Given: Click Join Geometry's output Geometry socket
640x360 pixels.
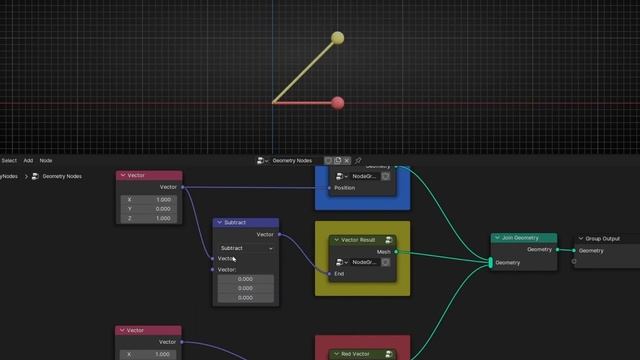Looking at the screenshot, I should [x=558, y=249].
